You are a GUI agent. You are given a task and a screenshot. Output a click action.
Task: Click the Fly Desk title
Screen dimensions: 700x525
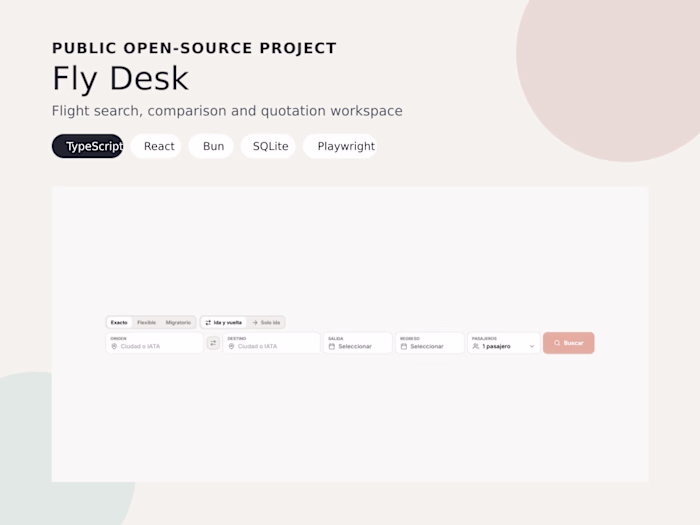pos(120,79)
